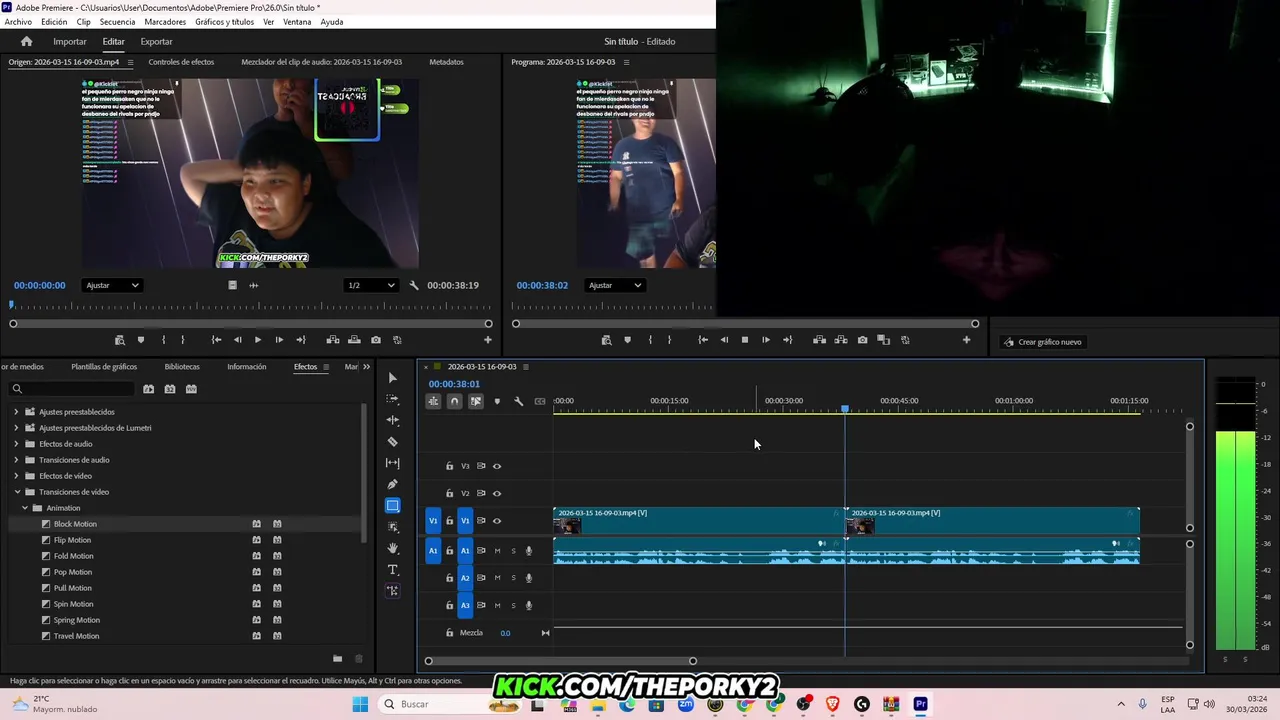Play the clip in Source monitor

point(258,340)
